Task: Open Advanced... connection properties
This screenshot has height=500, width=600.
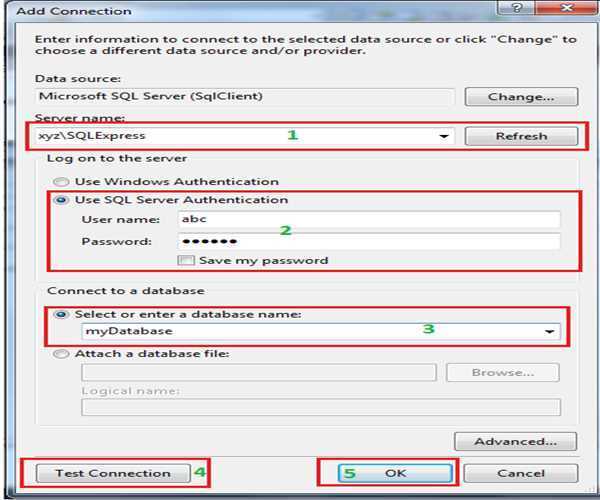Action: (x=515, y=441)
